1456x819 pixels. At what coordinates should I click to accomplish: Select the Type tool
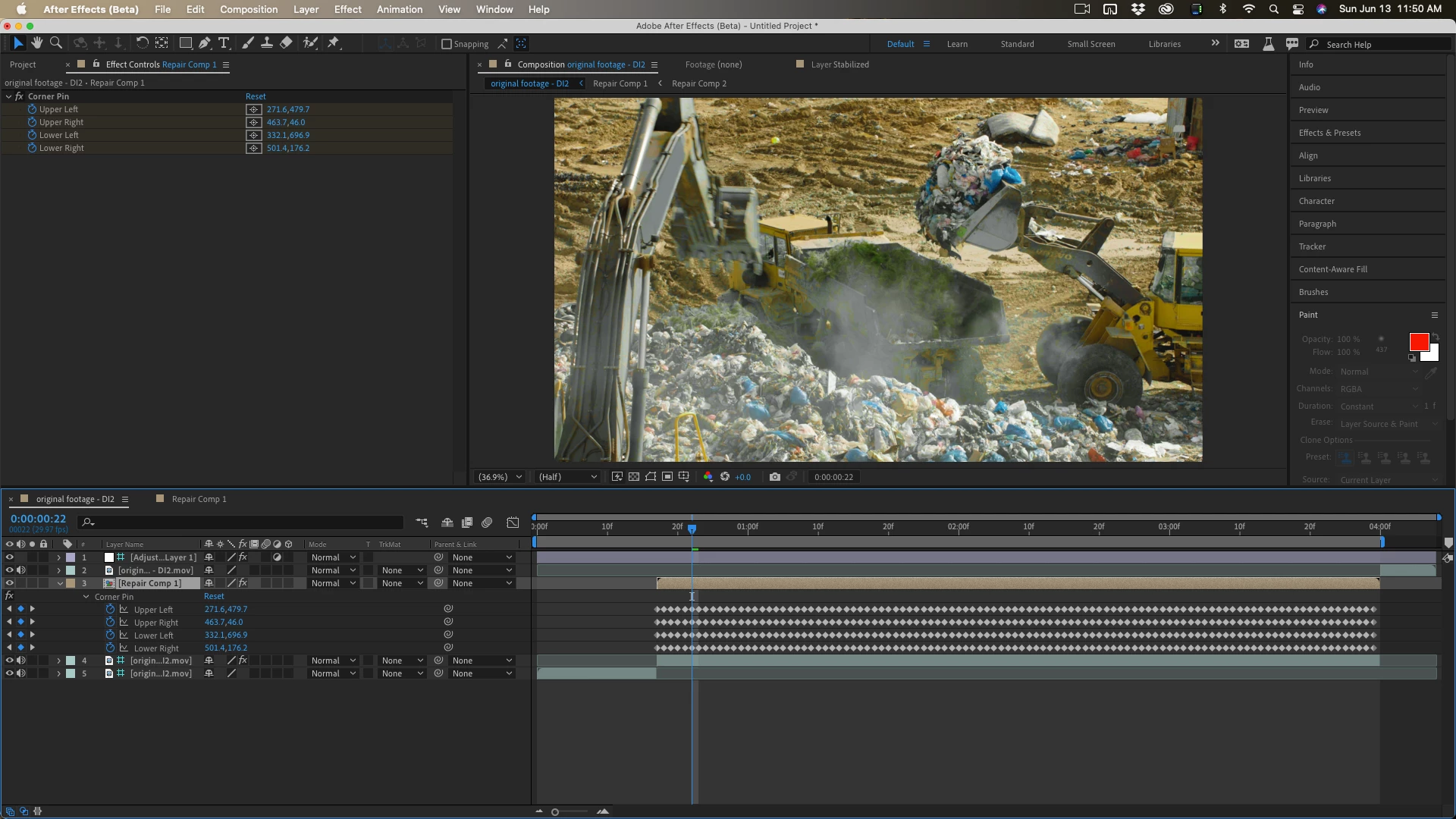click(224, 43)
